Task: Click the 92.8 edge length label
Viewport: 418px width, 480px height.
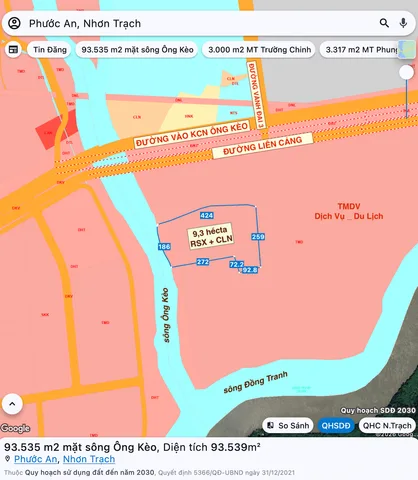Action: 250,270
